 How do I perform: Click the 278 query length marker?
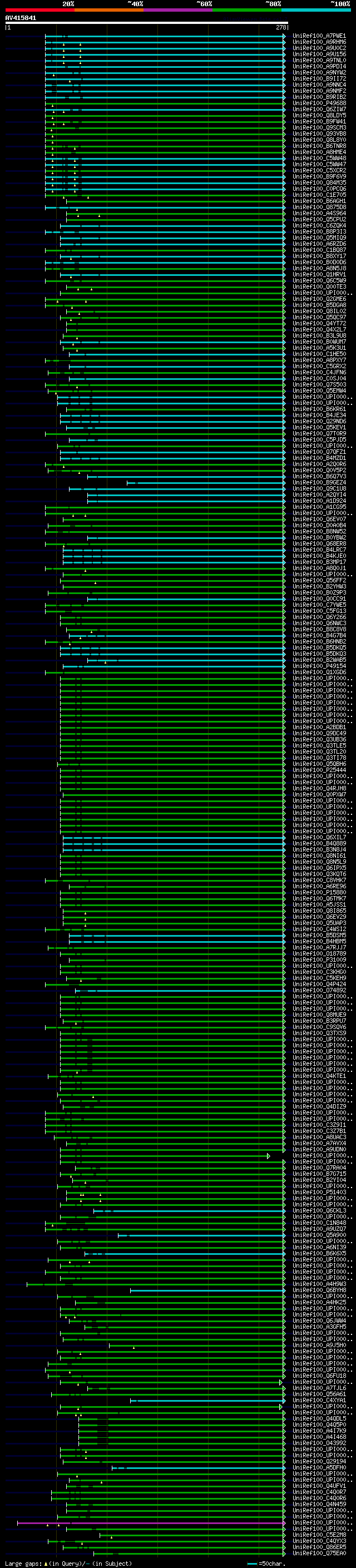280,27
